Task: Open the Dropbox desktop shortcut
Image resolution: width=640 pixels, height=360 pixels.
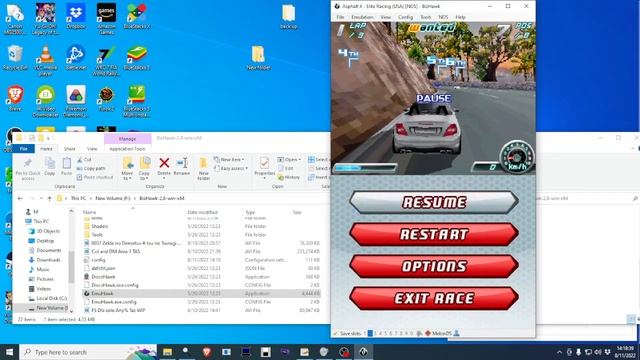Action: [x=76, y=17]
